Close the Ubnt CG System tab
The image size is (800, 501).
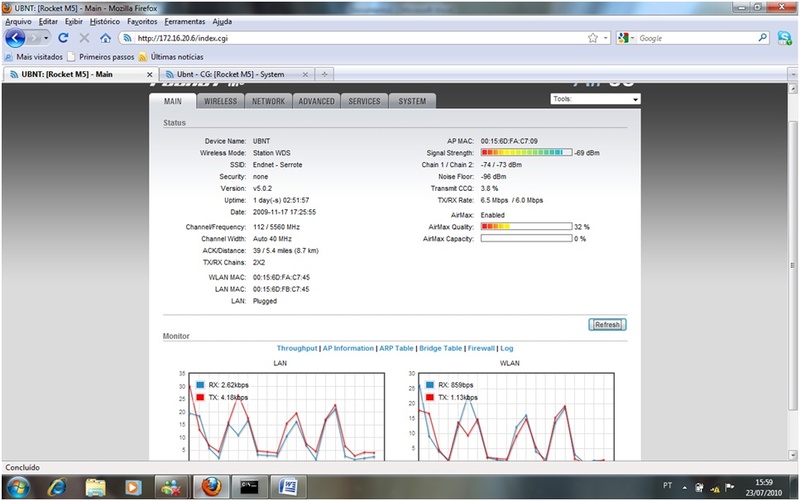click(305, 74)
